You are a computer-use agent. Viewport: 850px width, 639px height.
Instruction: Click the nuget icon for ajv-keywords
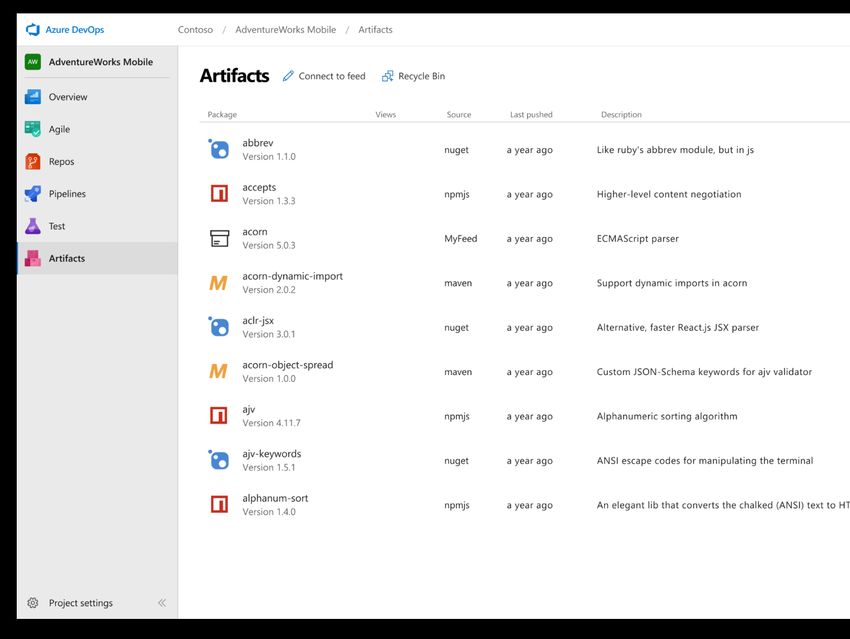pyautogui.click(x=218, y=460)
